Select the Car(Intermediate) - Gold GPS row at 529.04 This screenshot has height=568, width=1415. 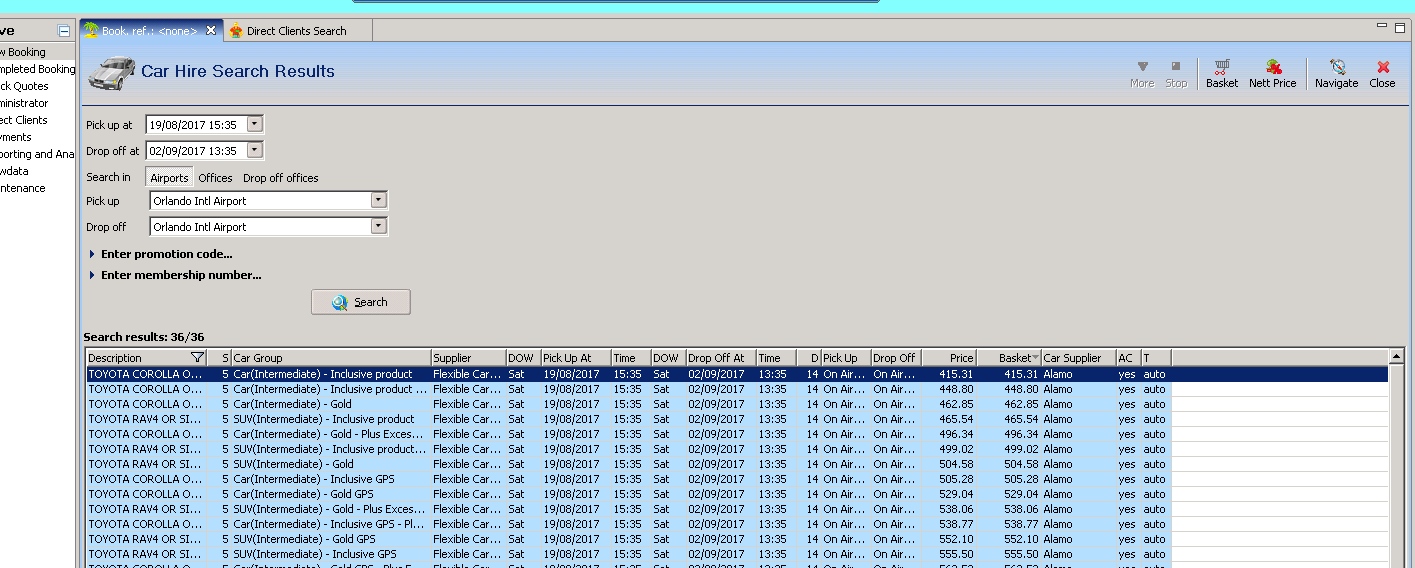[x=737, y=494]
